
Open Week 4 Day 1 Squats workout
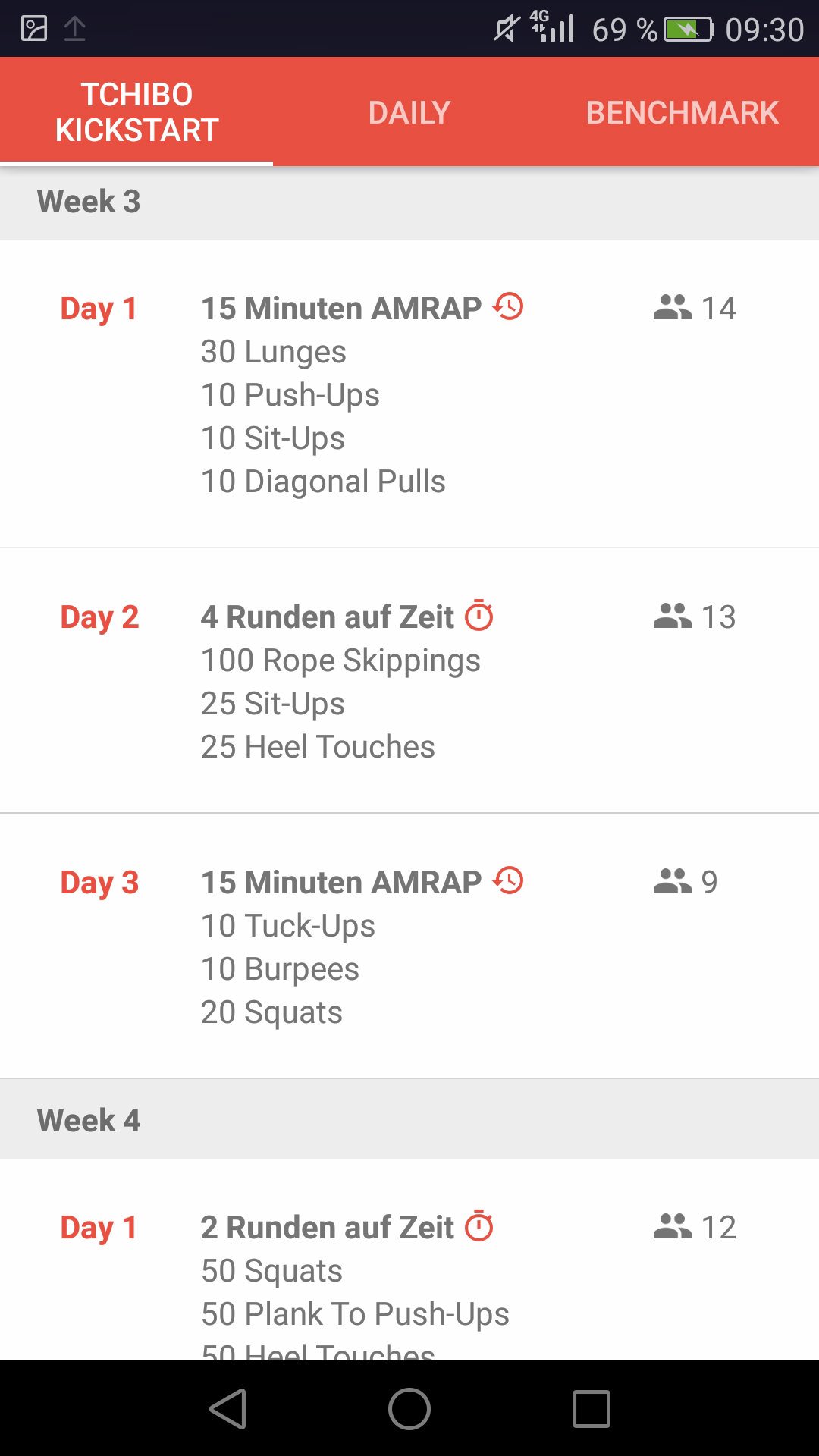point(341,1270)
